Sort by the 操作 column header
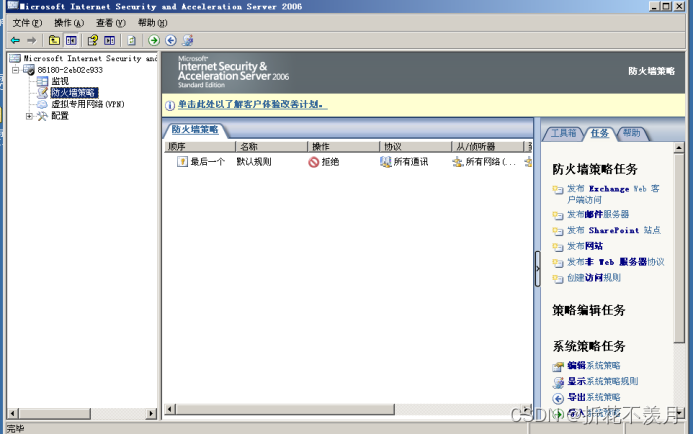Image resolution: width=693 pixels, height=435 pixels. (343, 146)
